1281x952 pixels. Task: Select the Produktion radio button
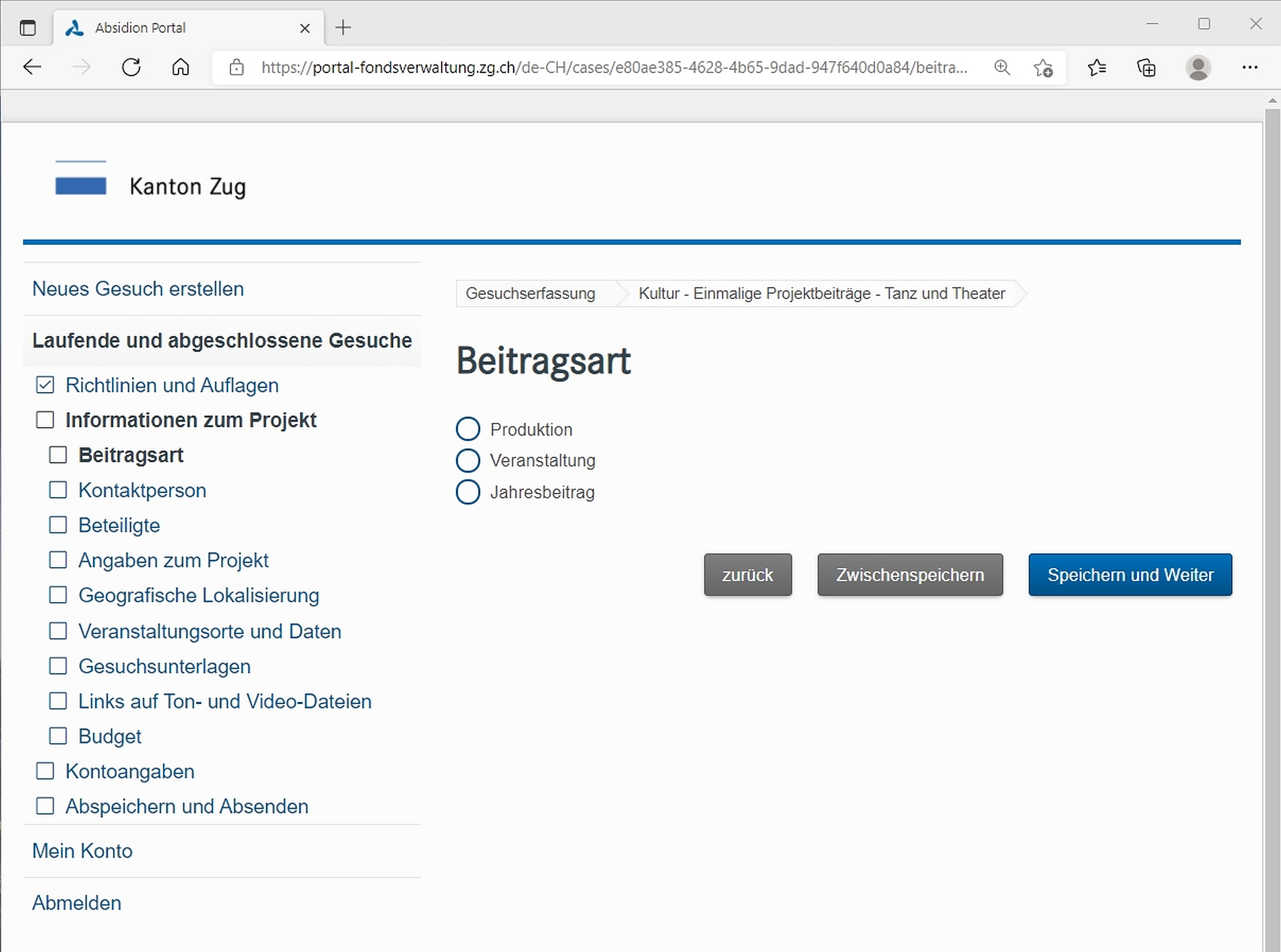tap(467, 429)
